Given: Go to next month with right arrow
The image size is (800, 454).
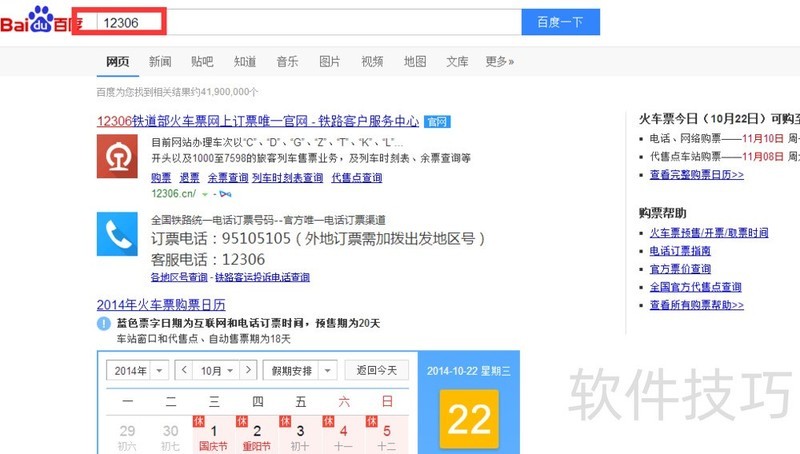Looking at the screenshot, I should 248,370.
